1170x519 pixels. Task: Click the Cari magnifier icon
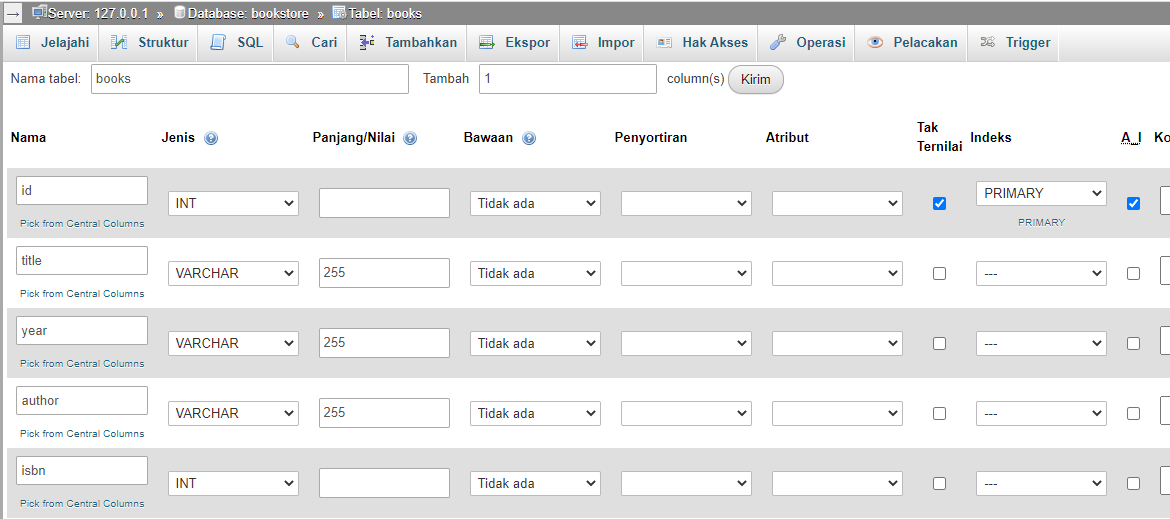click(x=293, y=43)
